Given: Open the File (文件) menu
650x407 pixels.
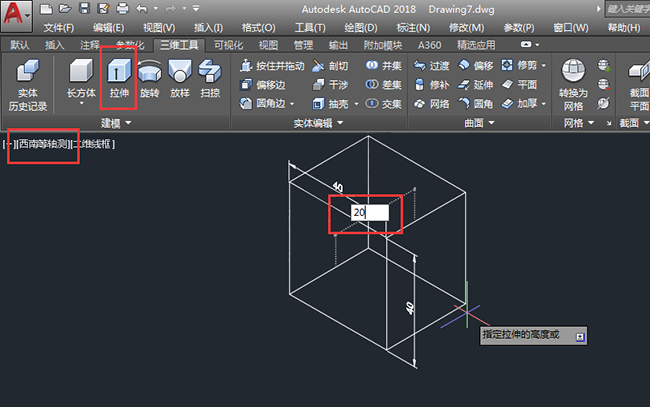Looking at the screenshot, I should (58, 28).
